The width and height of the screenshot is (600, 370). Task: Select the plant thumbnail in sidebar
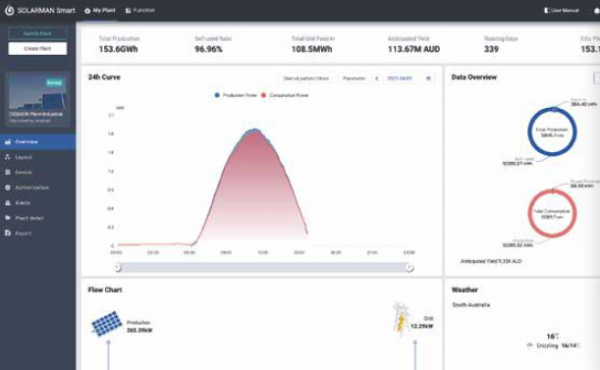(x=38, y=99)
